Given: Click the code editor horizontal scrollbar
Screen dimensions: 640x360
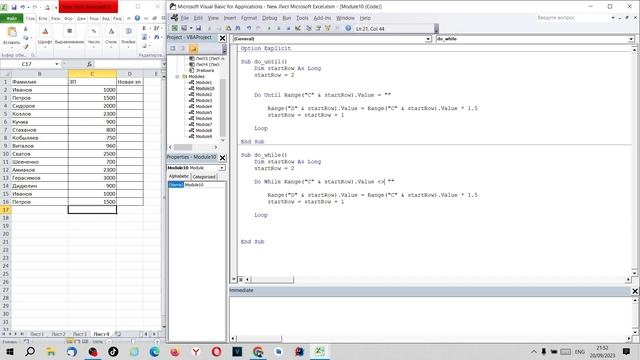Looking at the screenshot, I should click(x=272, y=280).
